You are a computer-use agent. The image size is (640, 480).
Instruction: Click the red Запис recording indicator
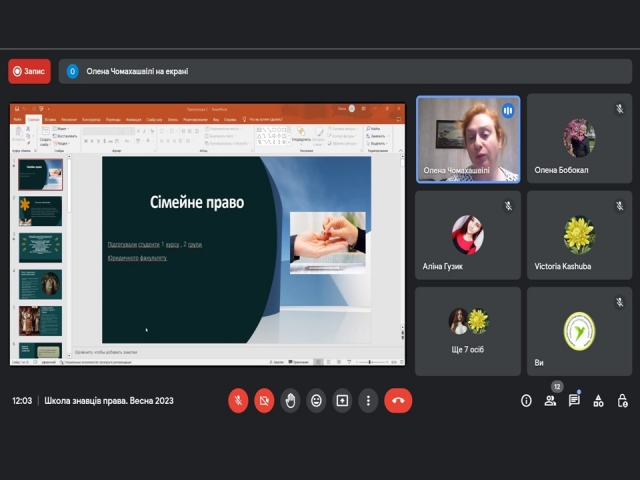[x=29, y=71]
